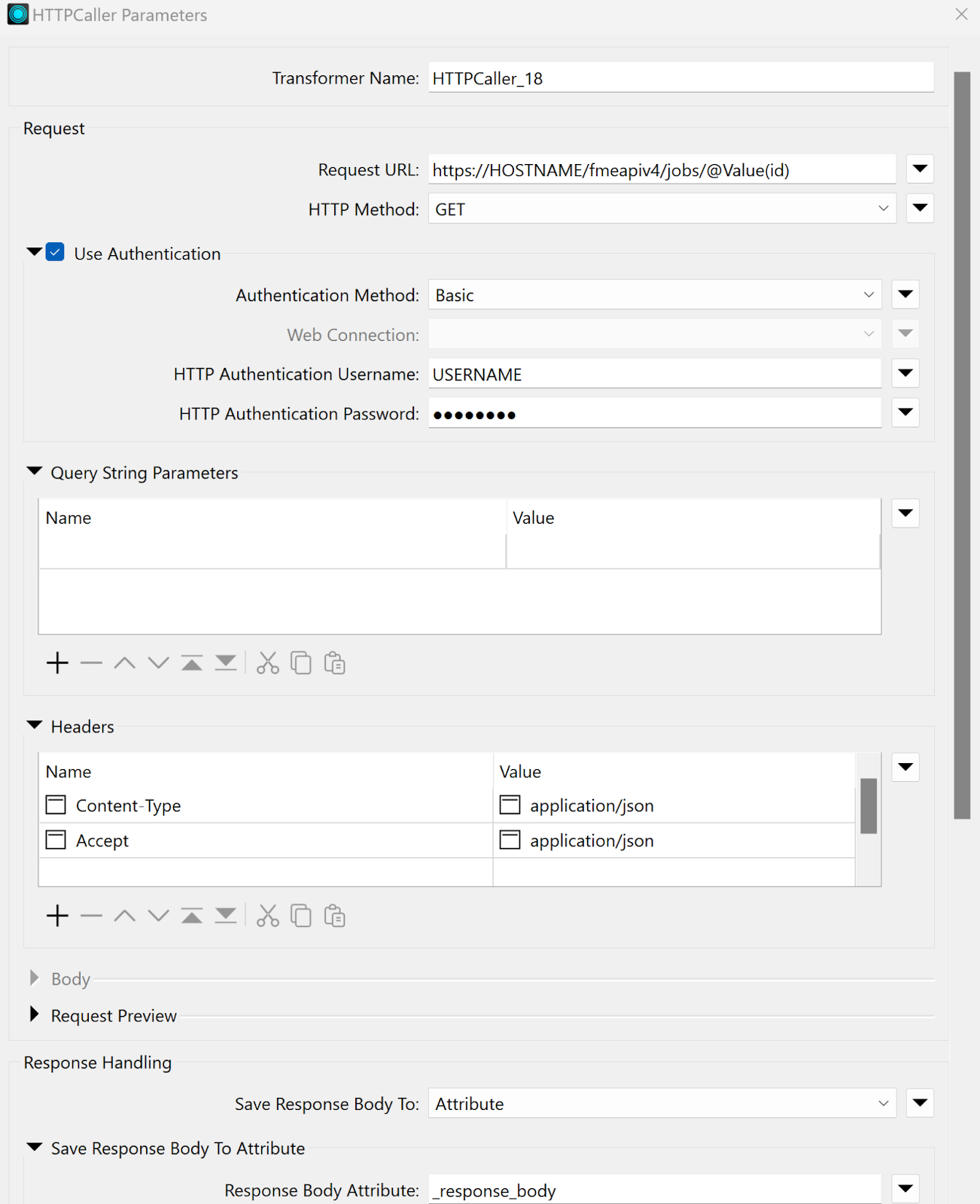Viewport: 980px width, 1204px height.
Task: Remove selected row in Headers table
Action: coord(91,916)
